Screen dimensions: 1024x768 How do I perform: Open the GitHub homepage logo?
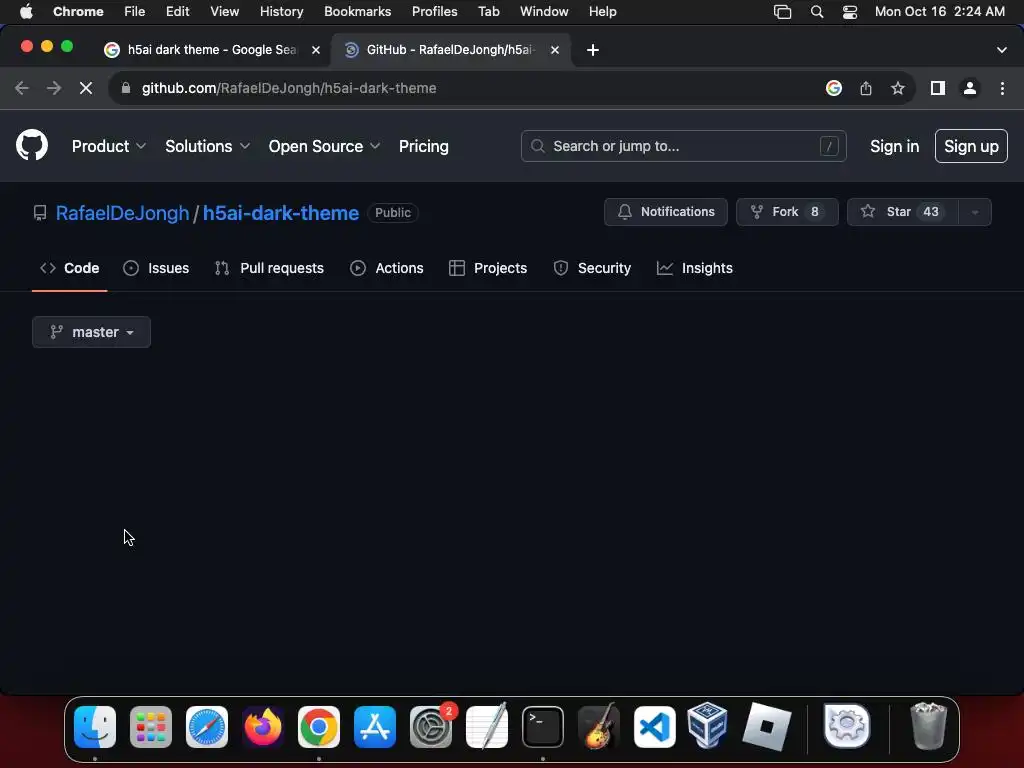[x=32, y=145]
